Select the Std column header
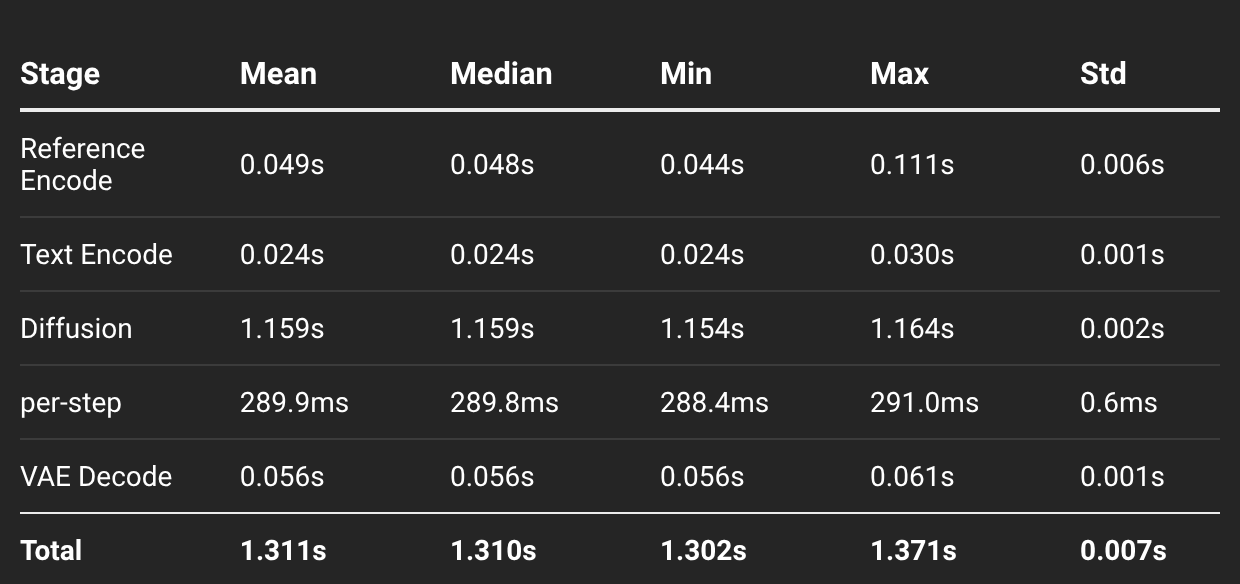This screenshot has height=584, width=1240. (1103, 74)
